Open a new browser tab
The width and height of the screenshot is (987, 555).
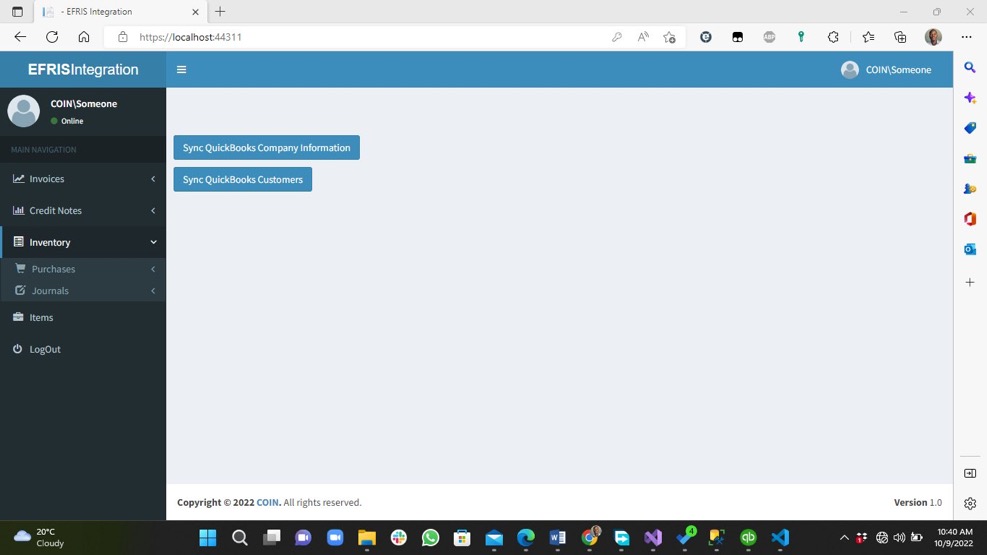click(x=220, y=11)
